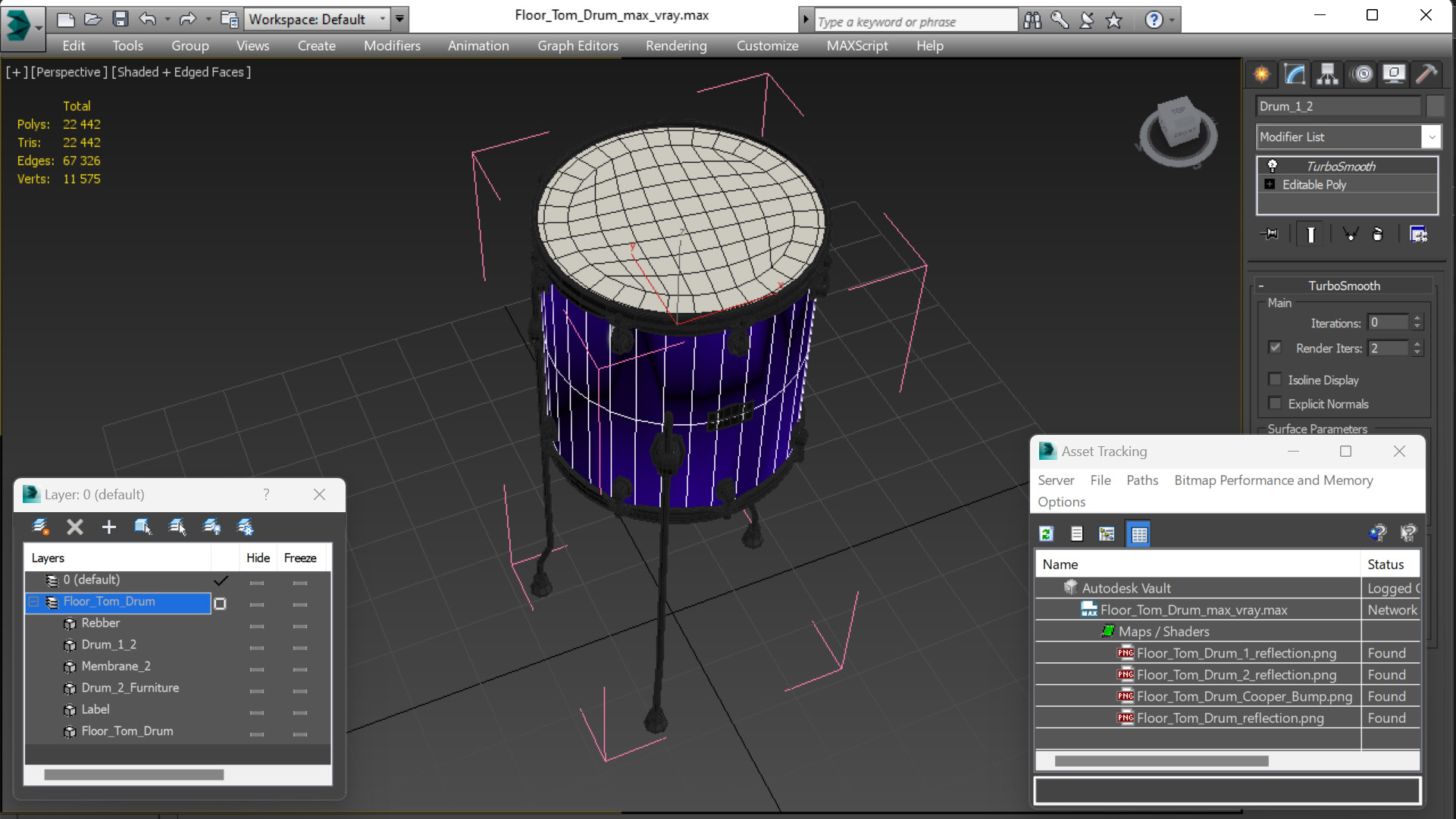The image size is (1456, 819).
Task: Toggle Freeze for Label object
Action: (x=300, y=712)
